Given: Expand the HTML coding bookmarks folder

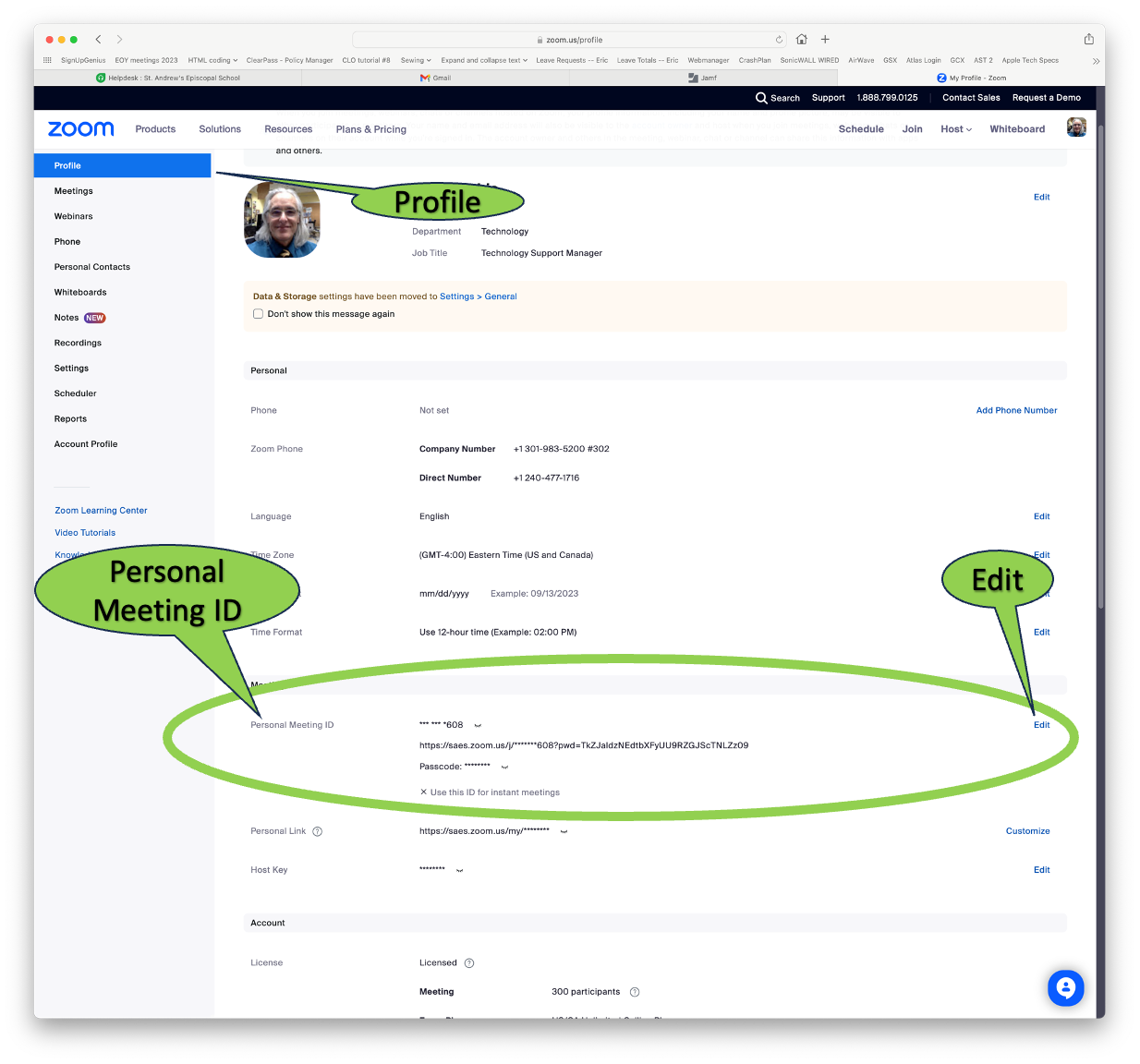Looking at the screenshot, I should (212, 60).
